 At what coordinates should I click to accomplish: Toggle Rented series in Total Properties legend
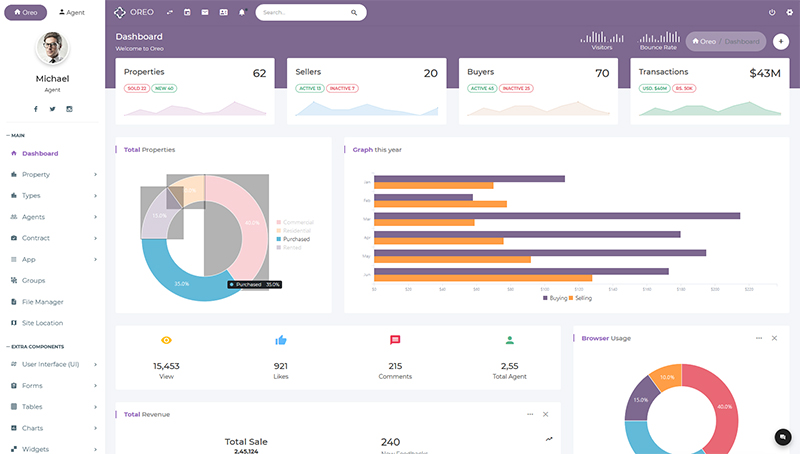coord(292,247)
